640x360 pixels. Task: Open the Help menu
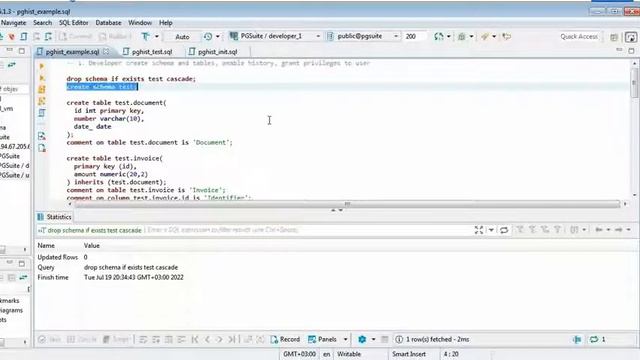(165, 23)
